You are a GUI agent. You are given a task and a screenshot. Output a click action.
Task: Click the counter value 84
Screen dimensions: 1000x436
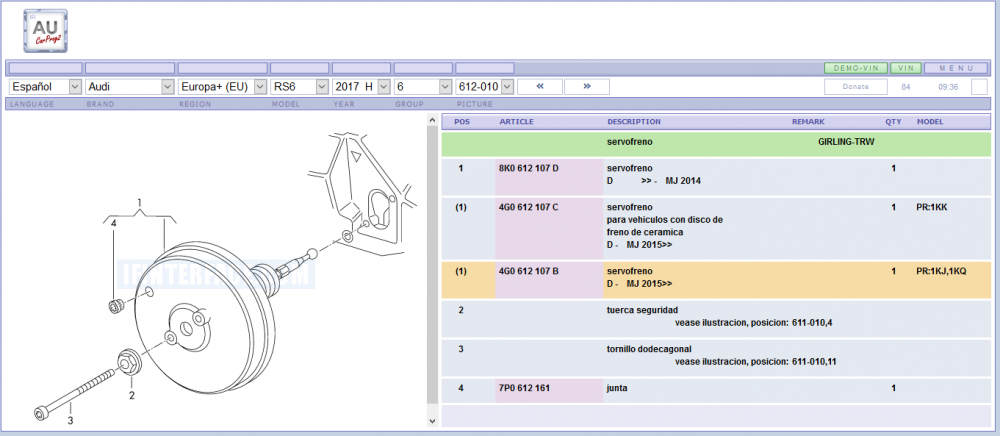[906, 87]
